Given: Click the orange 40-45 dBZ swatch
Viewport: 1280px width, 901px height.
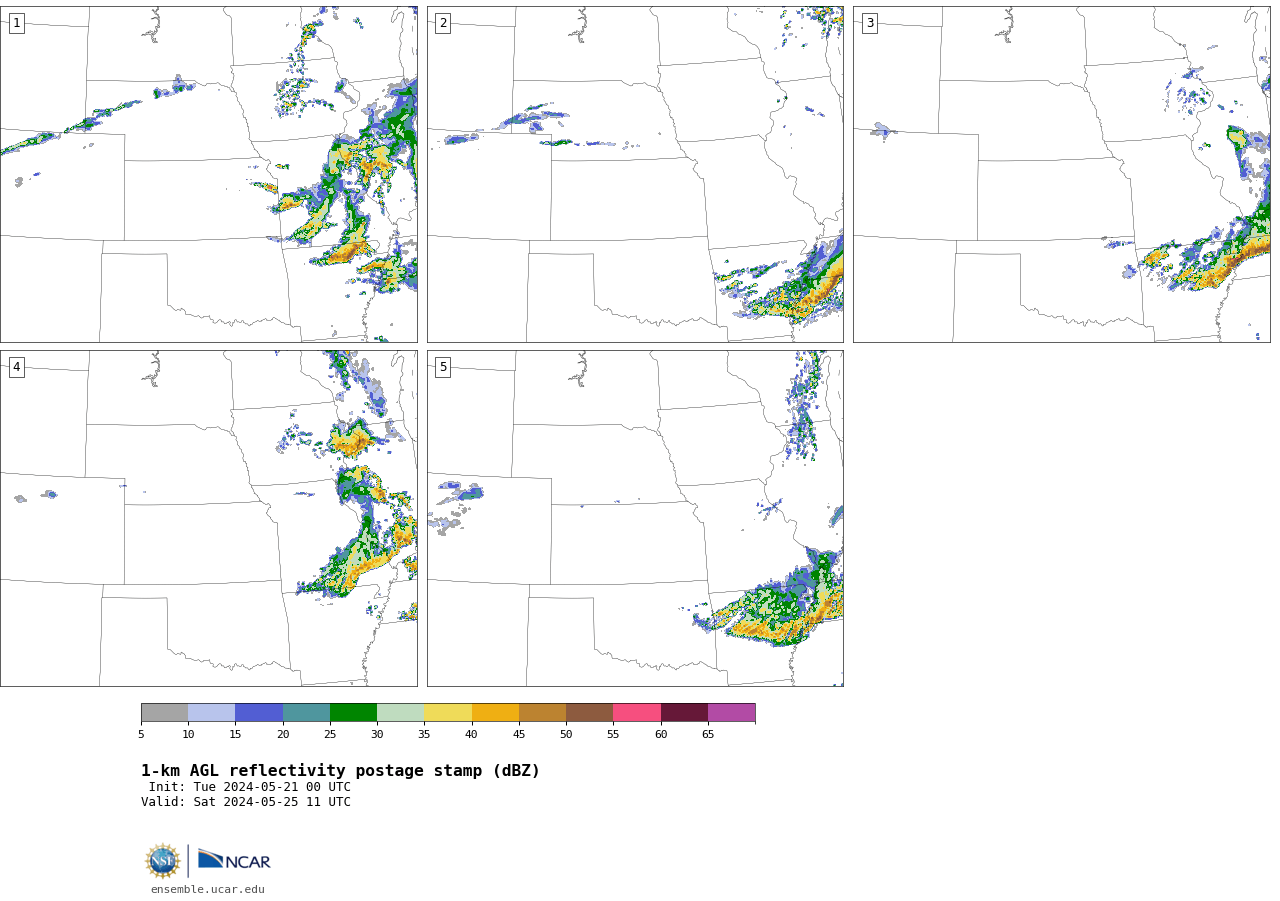Looking at the screenshot, I should pos(495,713).
